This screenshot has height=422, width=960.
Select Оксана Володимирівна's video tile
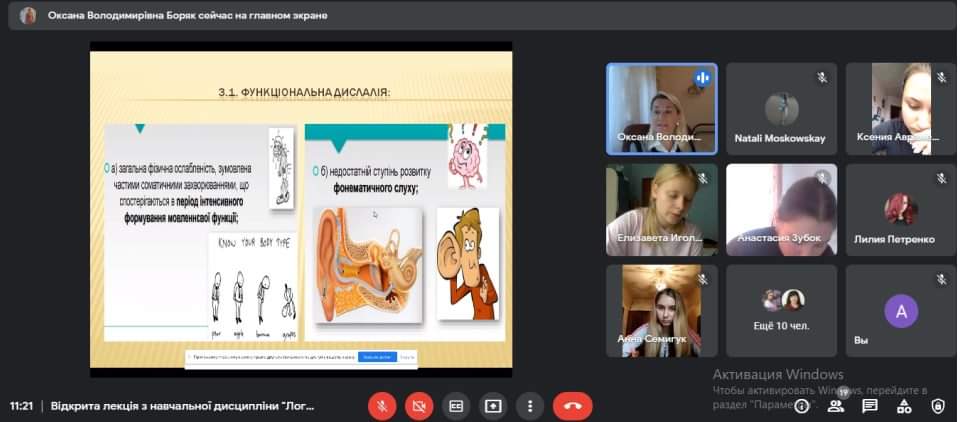click(x=661, y=108)
